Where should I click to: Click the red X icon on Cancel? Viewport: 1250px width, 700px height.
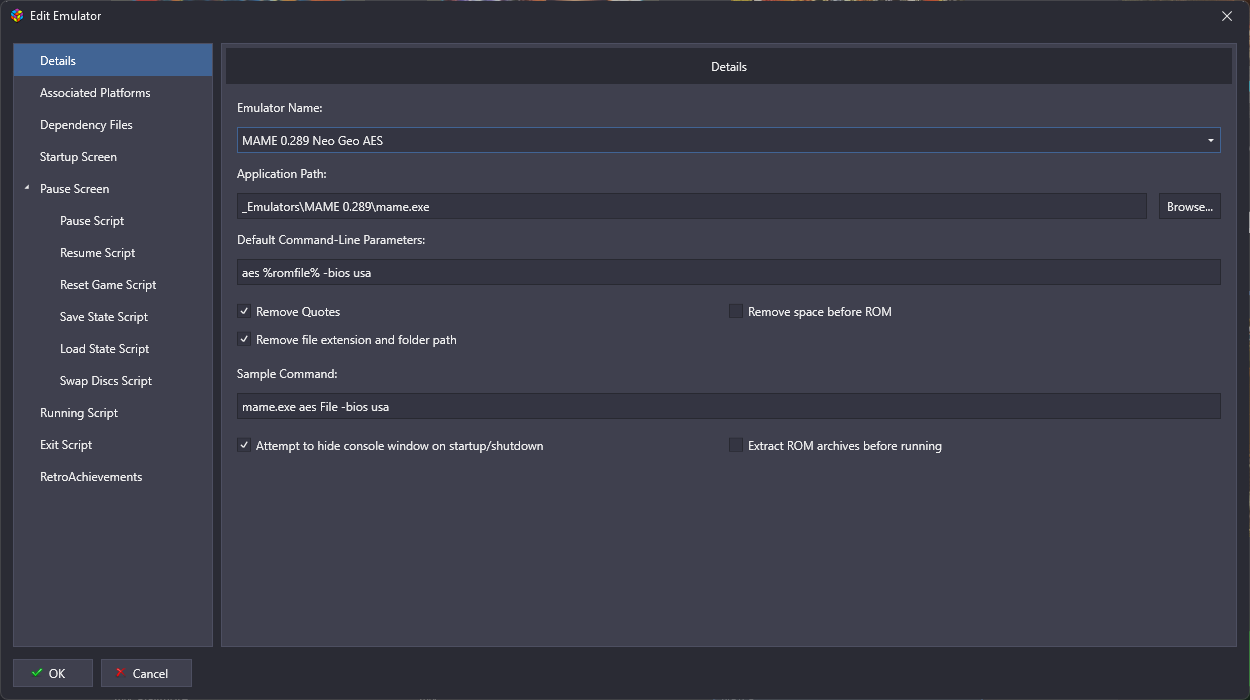coord(120,673)
